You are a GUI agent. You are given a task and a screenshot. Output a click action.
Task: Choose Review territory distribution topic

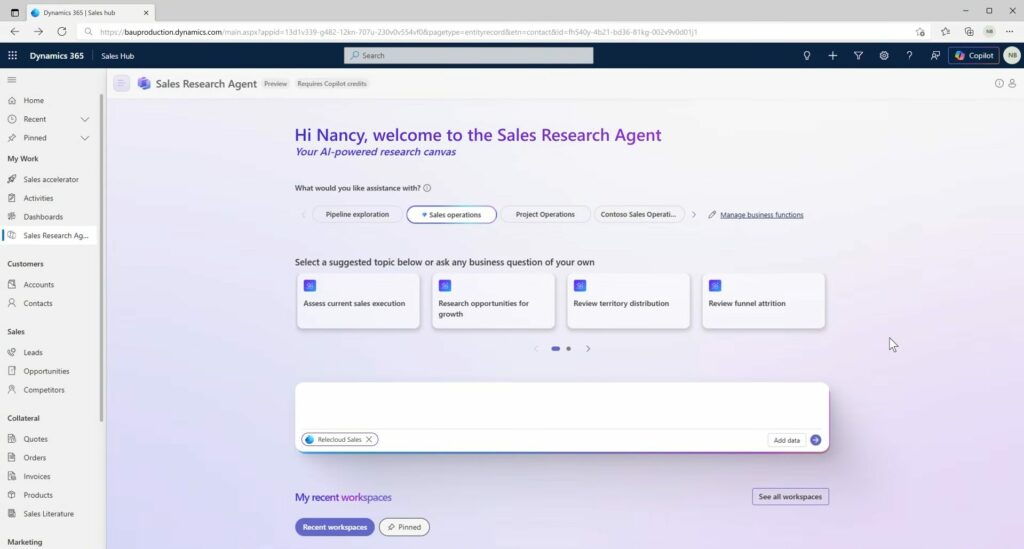(628, 301)
